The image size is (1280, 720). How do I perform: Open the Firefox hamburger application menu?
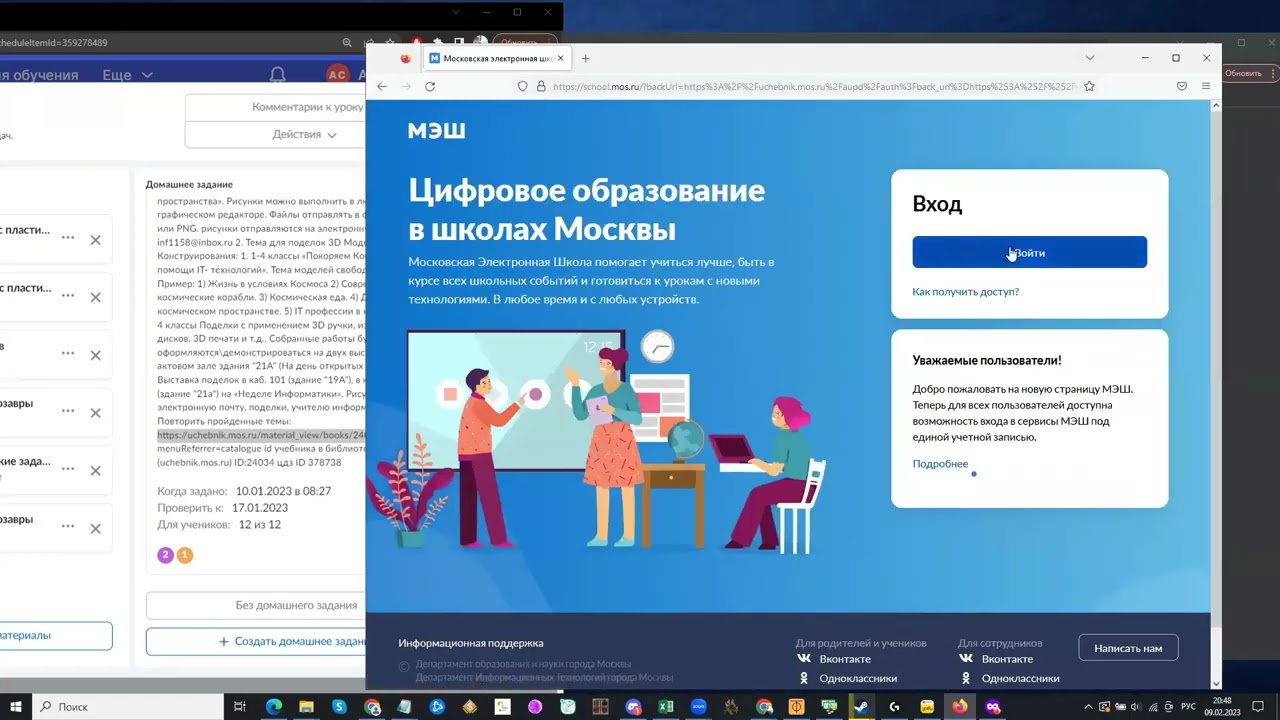1205,87
